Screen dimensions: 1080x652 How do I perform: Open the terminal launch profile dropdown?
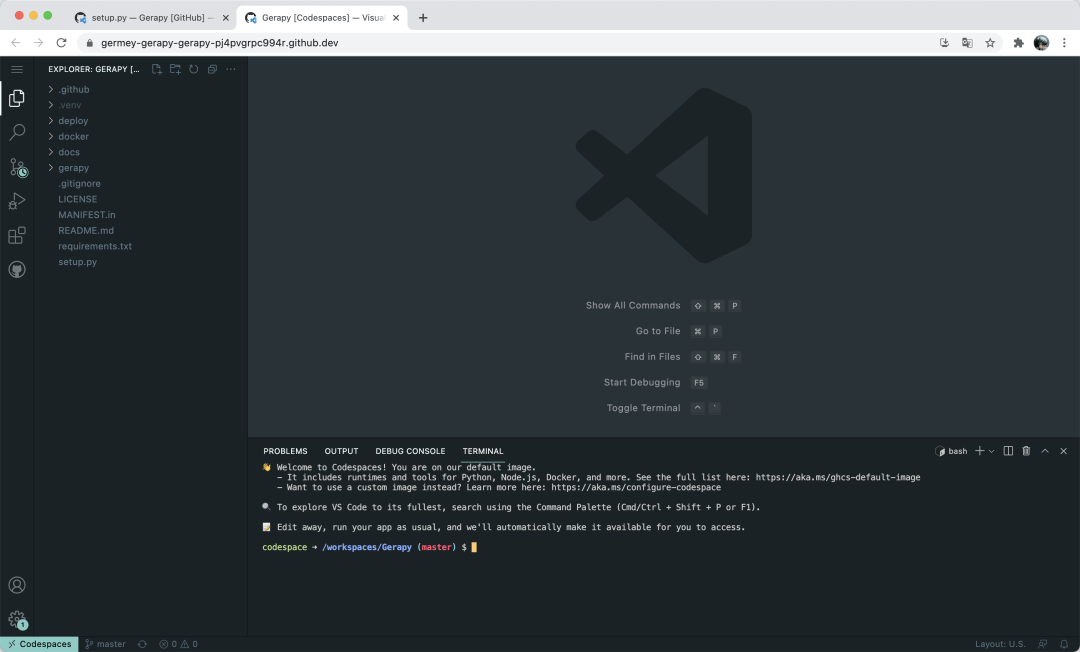pos(990,451)
